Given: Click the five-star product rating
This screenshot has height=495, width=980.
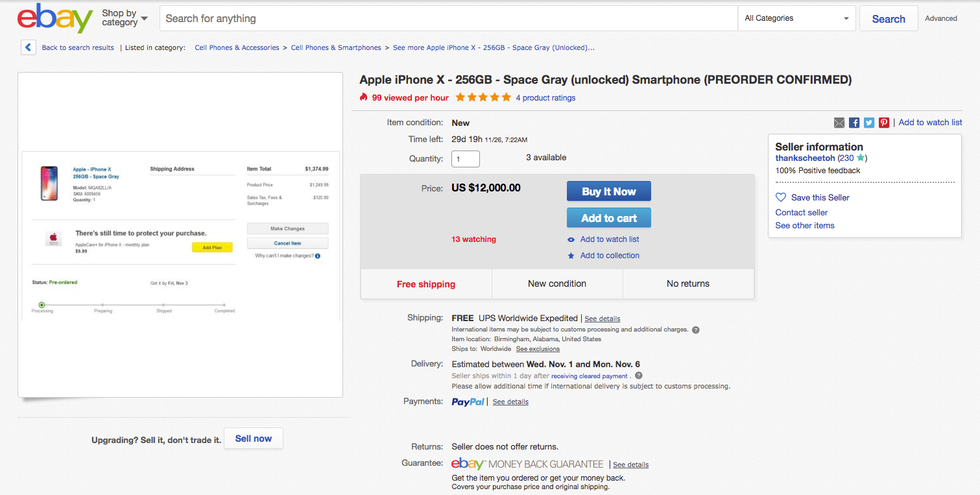Looking at the screenshot, I should (483, 98).
